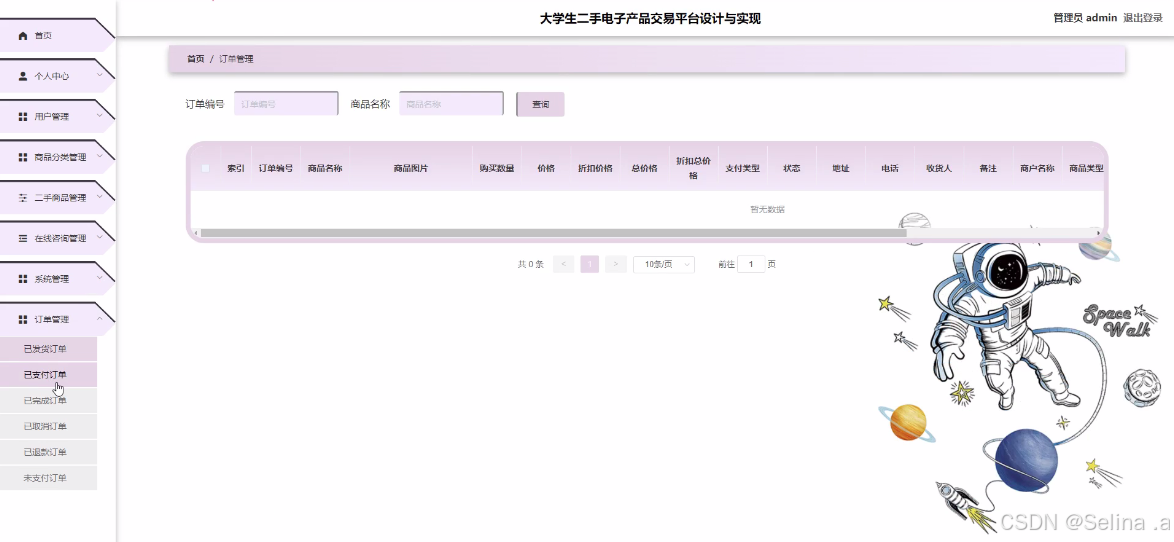Open the 10条/页 page size dropdown
The height and width of the screenshot is (542, 1174).
pos(664,264)
